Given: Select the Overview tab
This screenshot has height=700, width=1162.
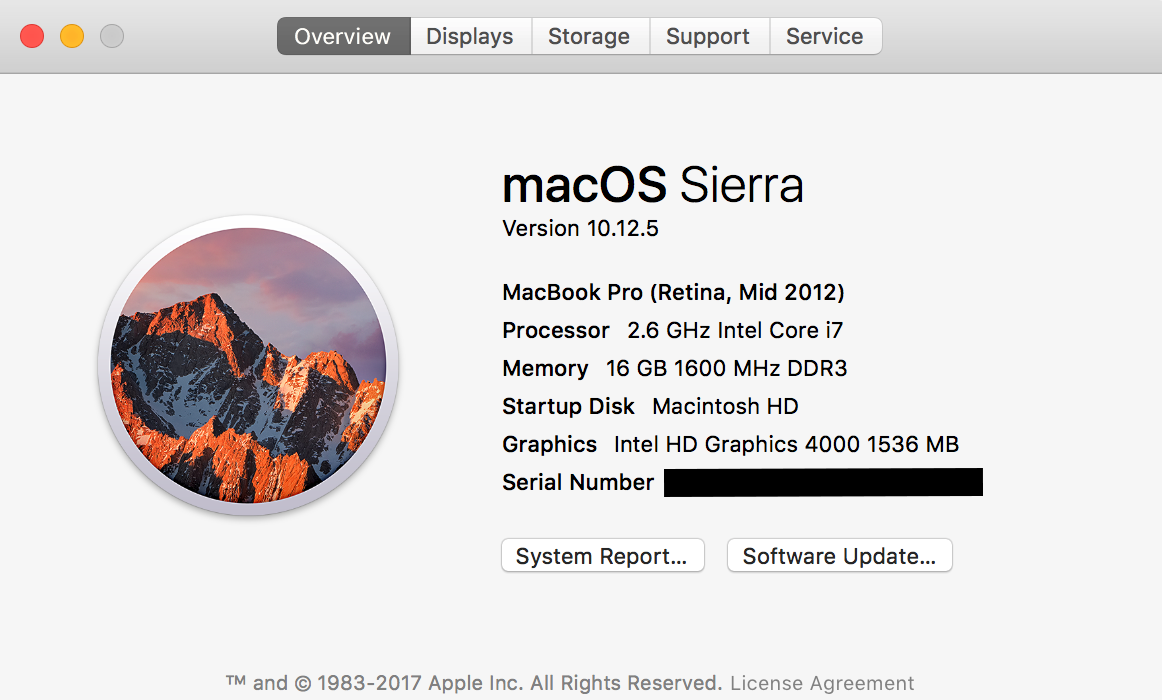Looking at the screenshot, I should [343, 37].
